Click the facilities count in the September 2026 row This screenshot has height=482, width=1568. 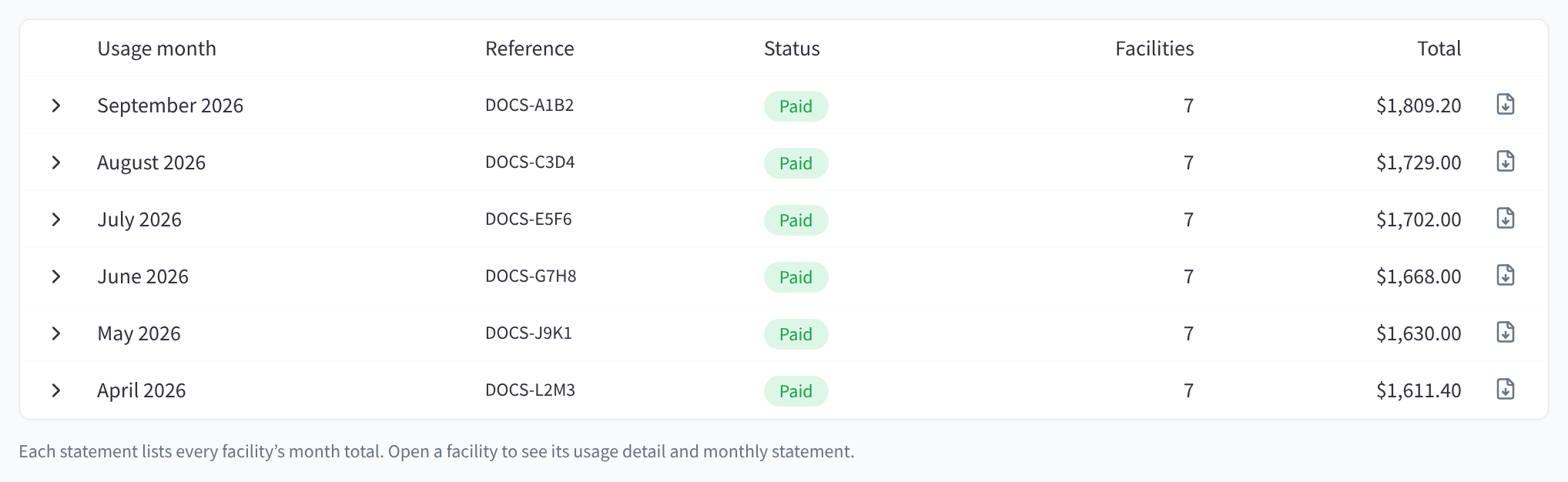1188,105
